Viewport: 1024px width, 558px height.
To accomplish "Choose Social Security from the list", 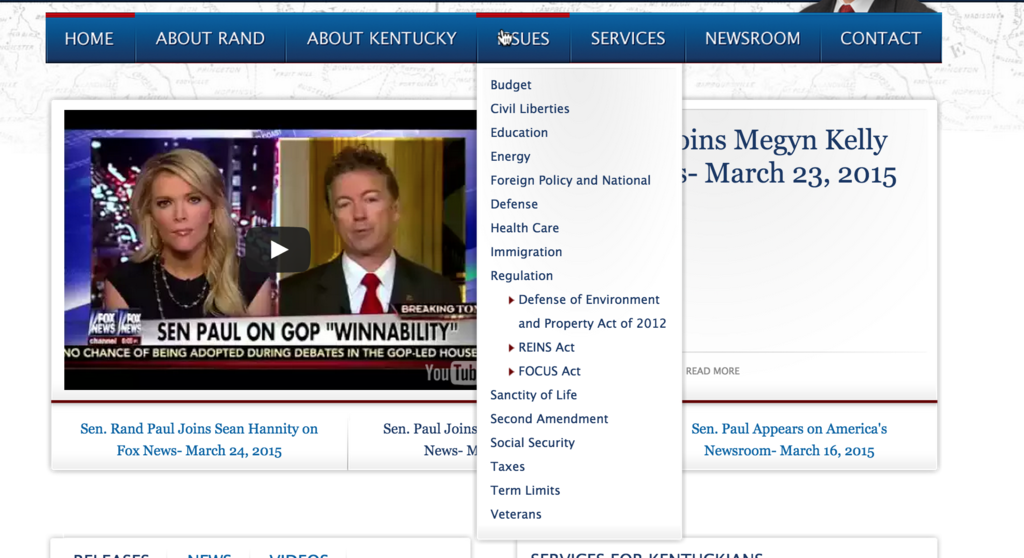I will (x=532, y=443).
